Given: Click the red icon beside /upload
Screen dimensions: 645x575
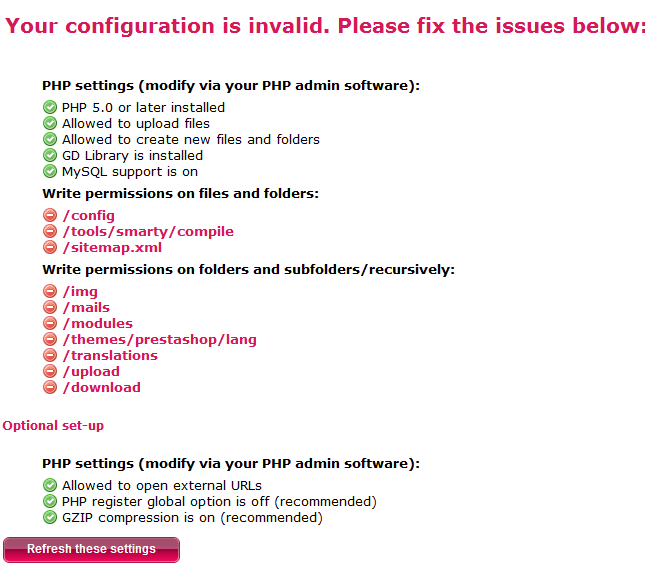Looking at the screenshot, I should pos(50,371).
